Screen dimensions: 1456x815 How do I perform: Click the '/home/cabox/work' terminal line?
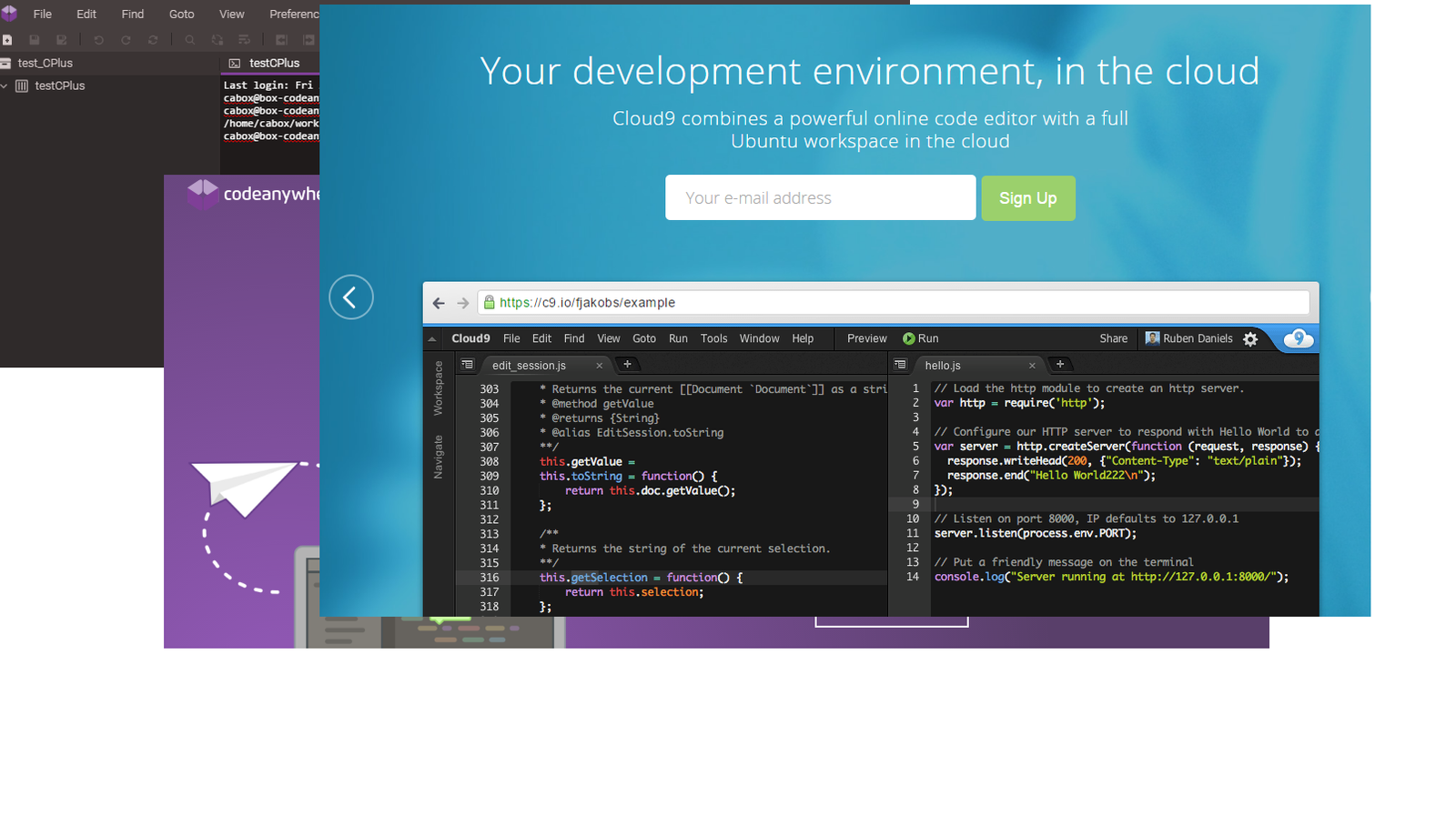coord(271,123)
